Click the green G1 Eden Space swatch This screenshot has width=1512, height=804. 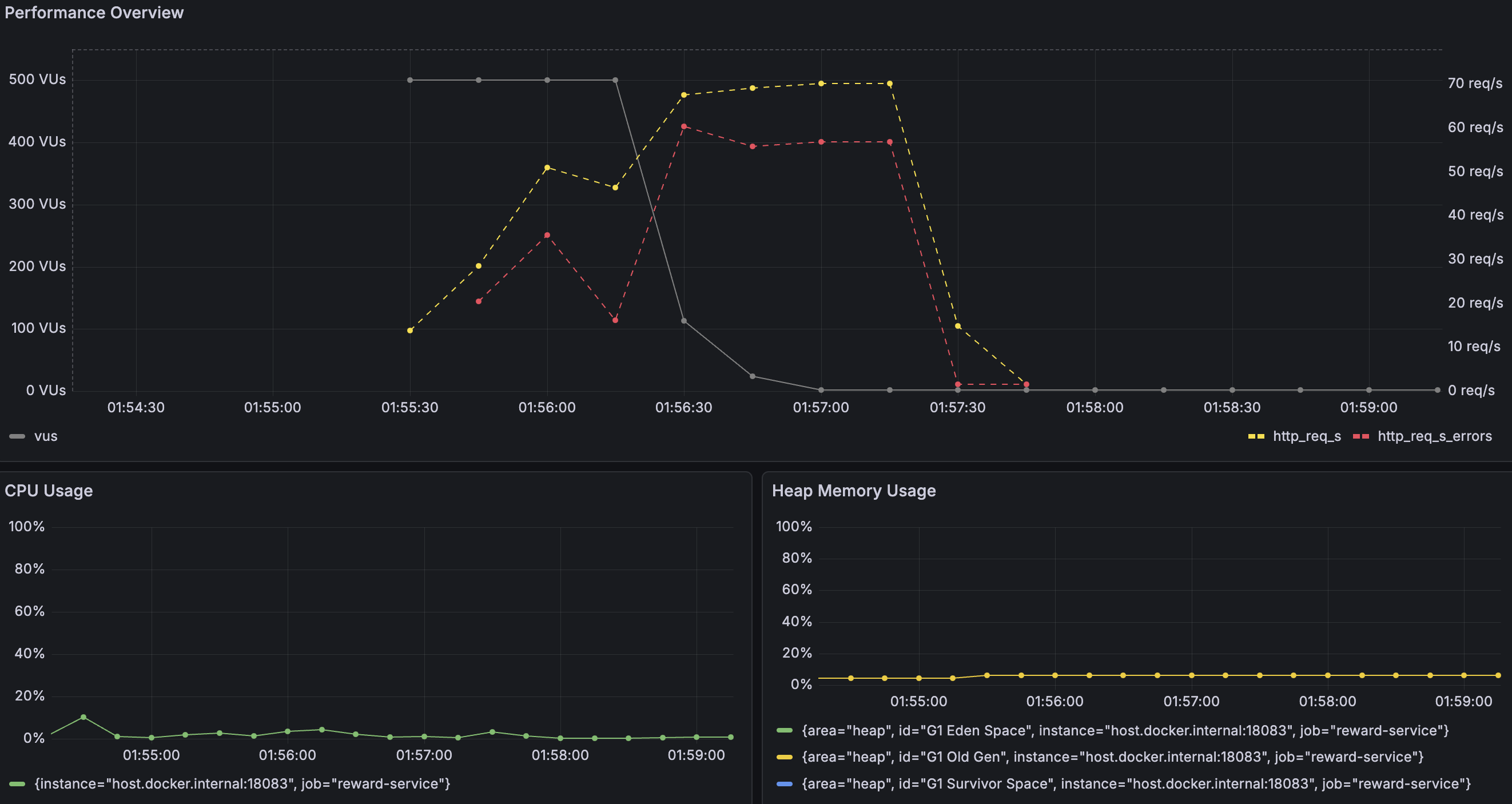click(x=784, y=731)
